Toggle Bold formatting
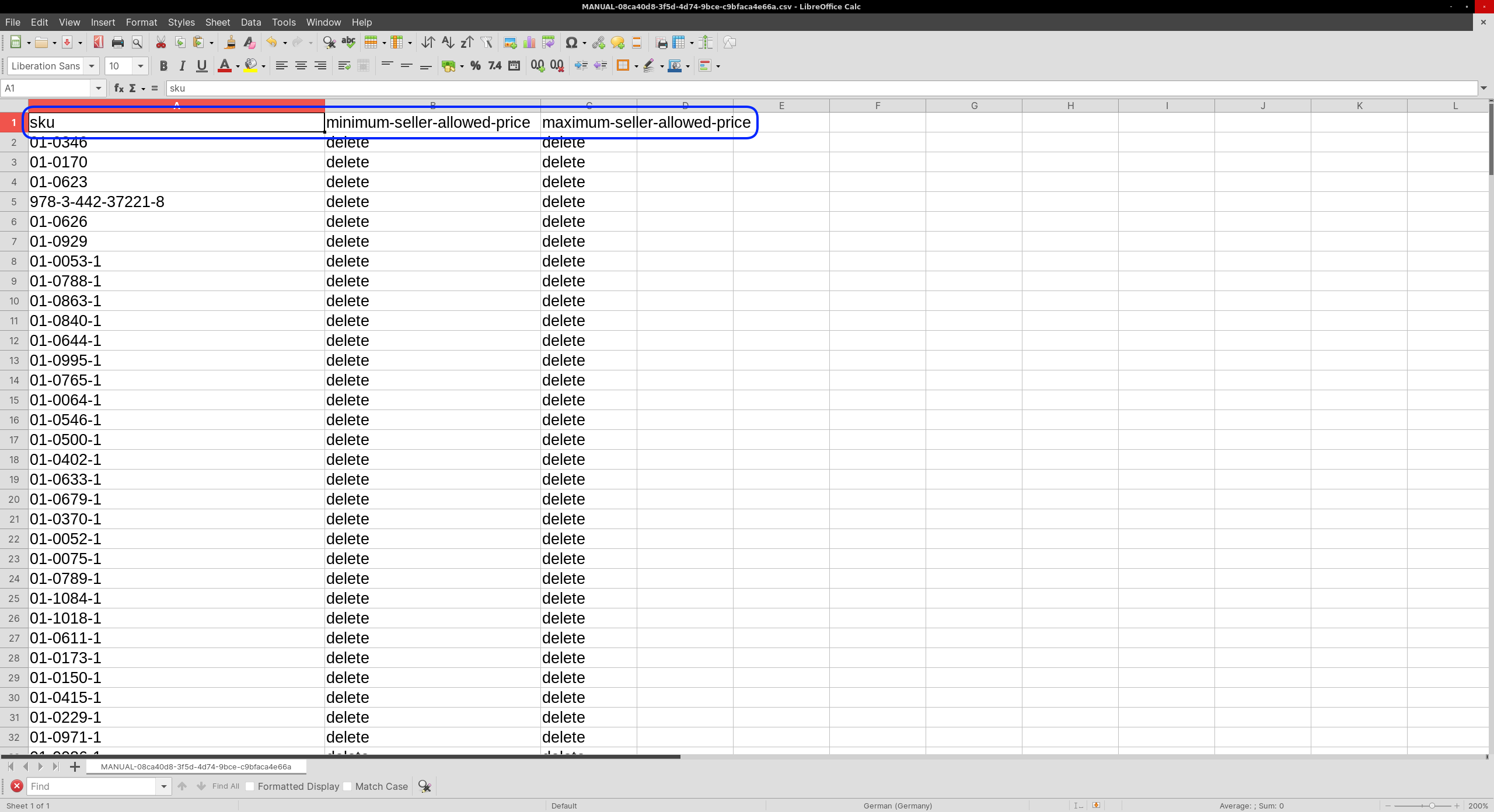This screenshot has height=812, width=1494. [163, 66]
